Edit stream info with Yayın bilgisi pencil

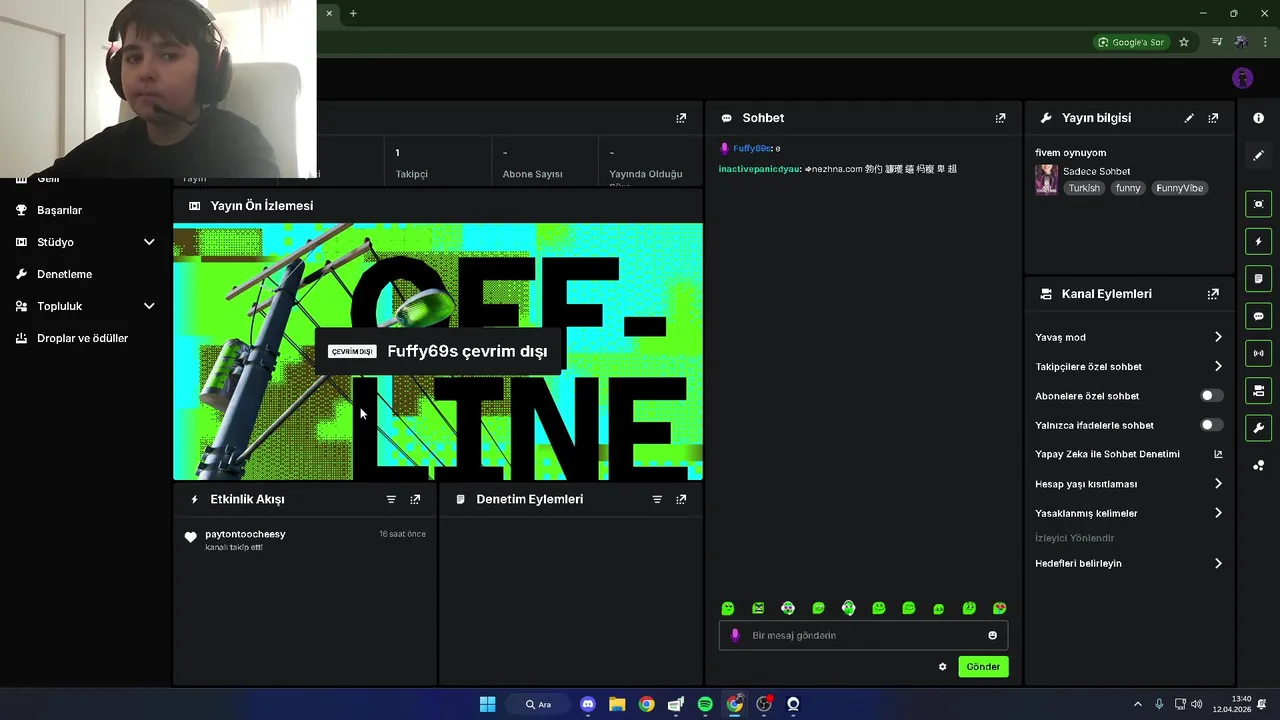click(x=1189, y=118)
